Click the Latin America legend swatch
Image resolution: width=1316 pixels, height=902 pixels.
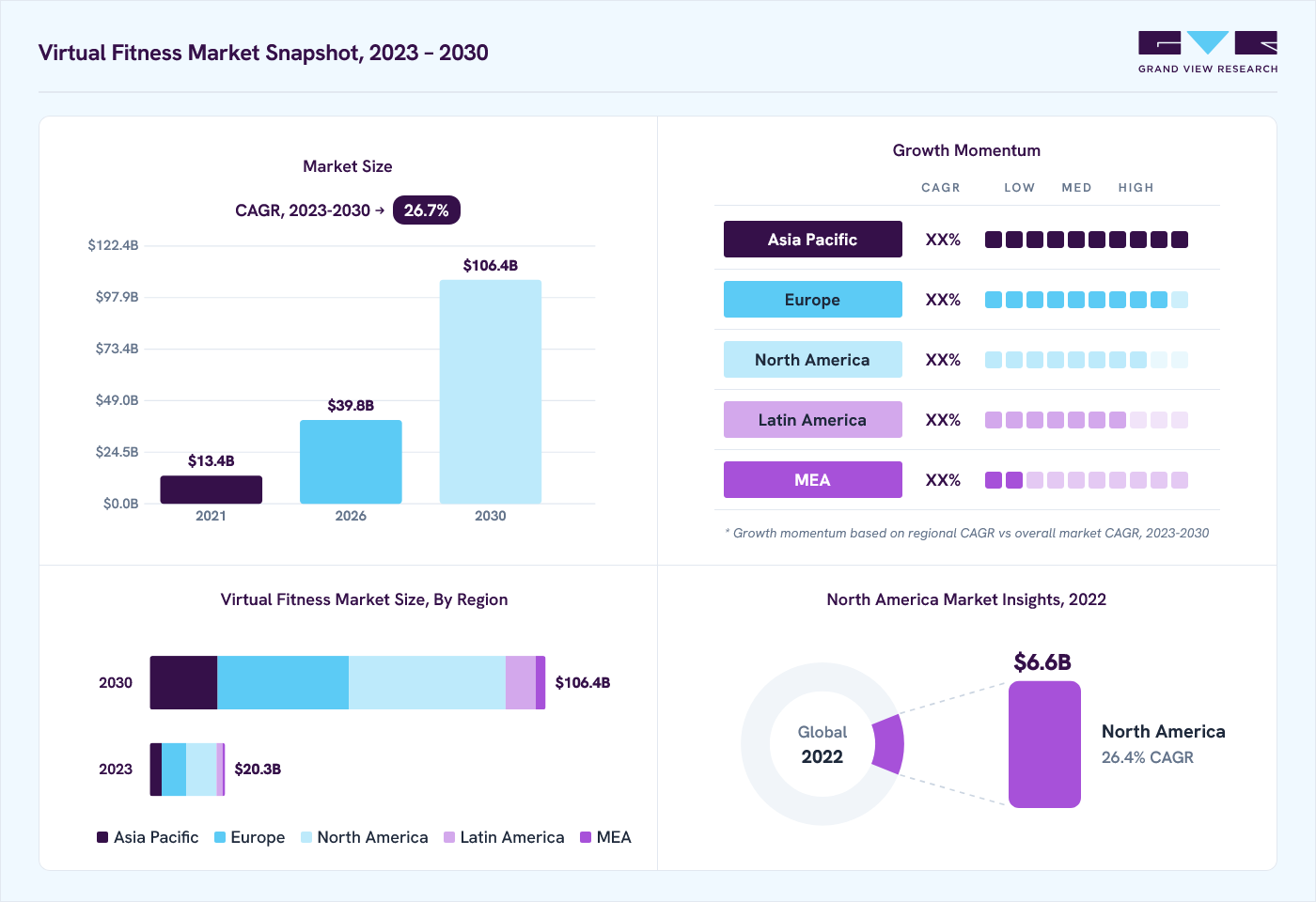[449, 837]
